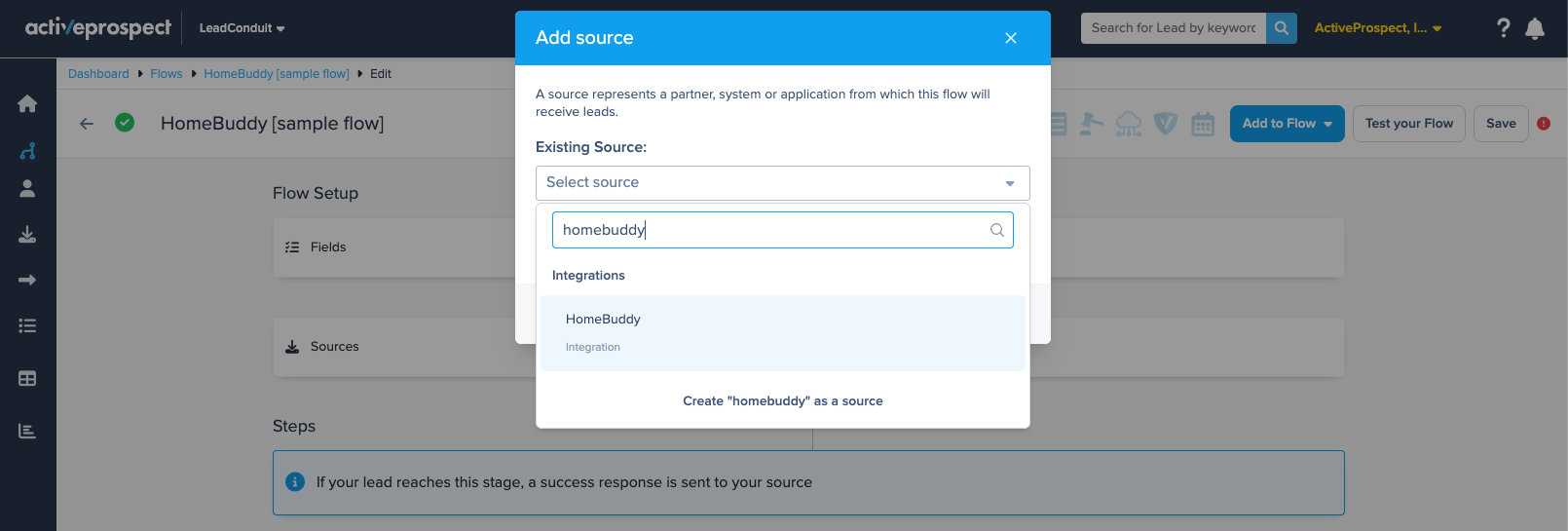Open the person icon in the sidebar
The width and height of the screenshot is (1568, 531).
[27, 188]
